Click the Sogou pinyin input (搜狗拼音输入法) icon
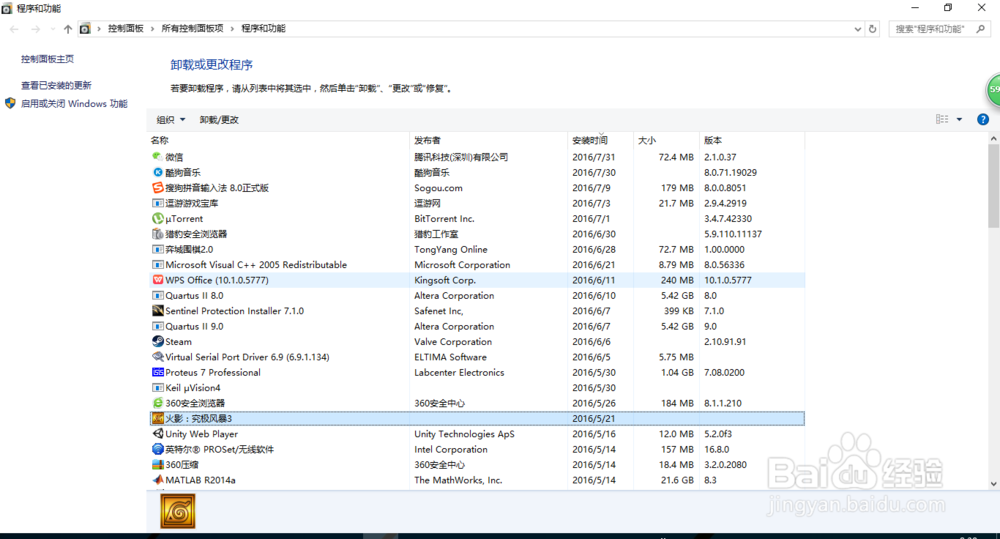This screenshot has height=539, width=1000. tap(158, 188)
